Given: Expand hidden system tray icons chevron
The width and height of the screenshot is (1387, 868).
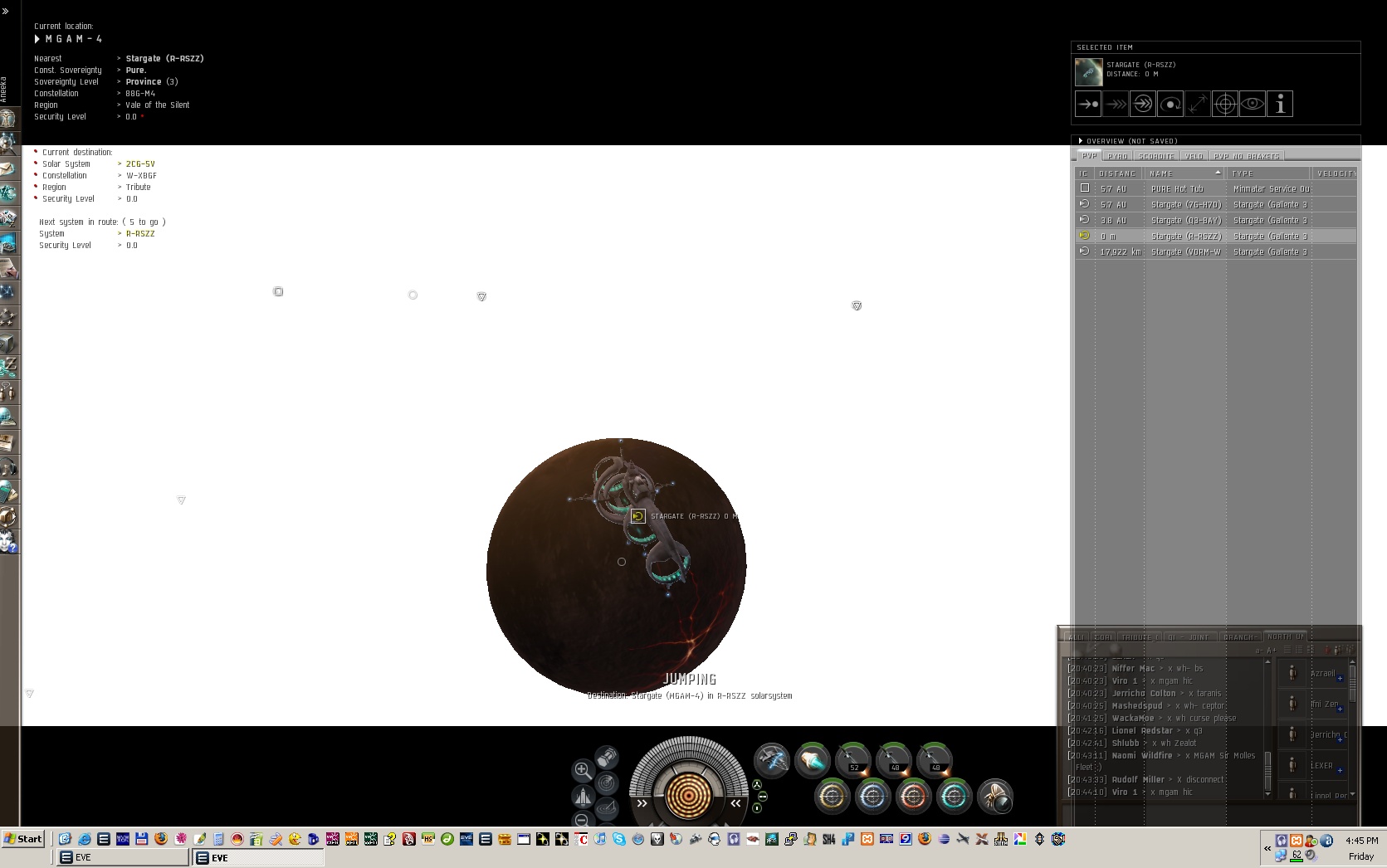Looking at the screenshot, I should coord(1267,848).
